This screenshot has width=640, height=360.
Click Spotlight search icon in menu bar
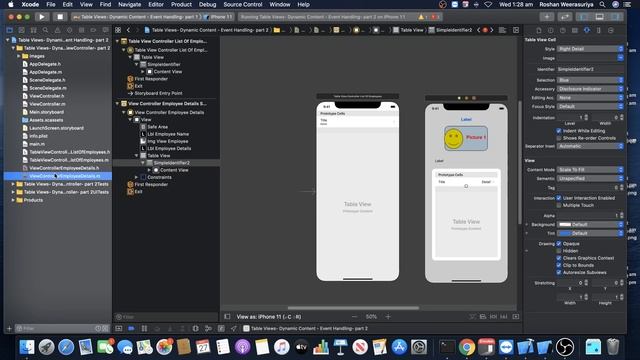point(602,4)
